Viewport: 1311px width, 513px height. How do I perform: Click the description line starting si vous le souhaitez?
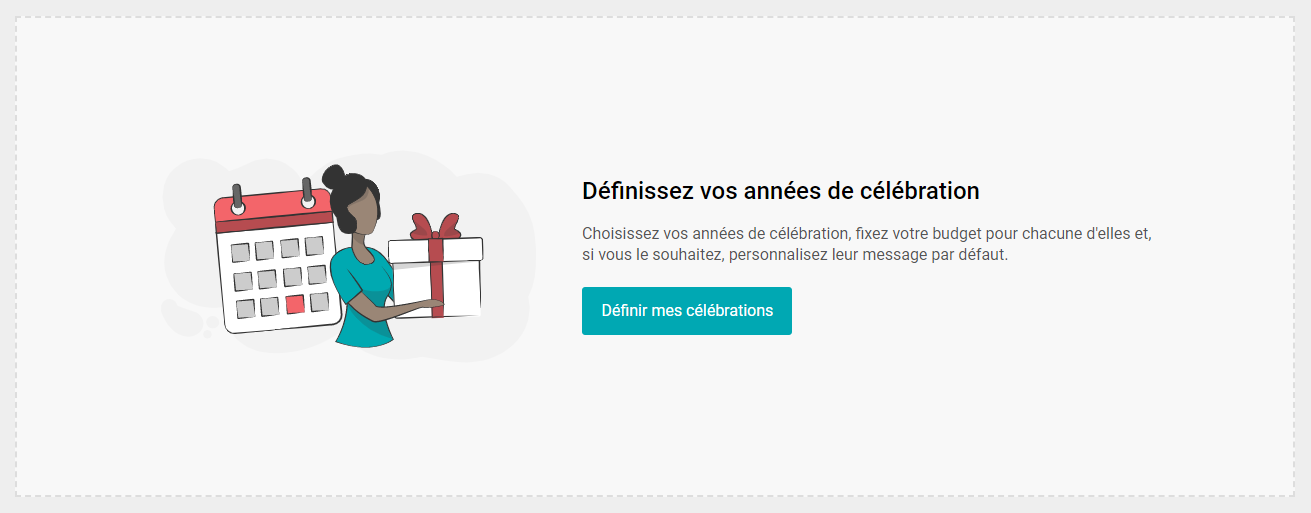(795, 255)
